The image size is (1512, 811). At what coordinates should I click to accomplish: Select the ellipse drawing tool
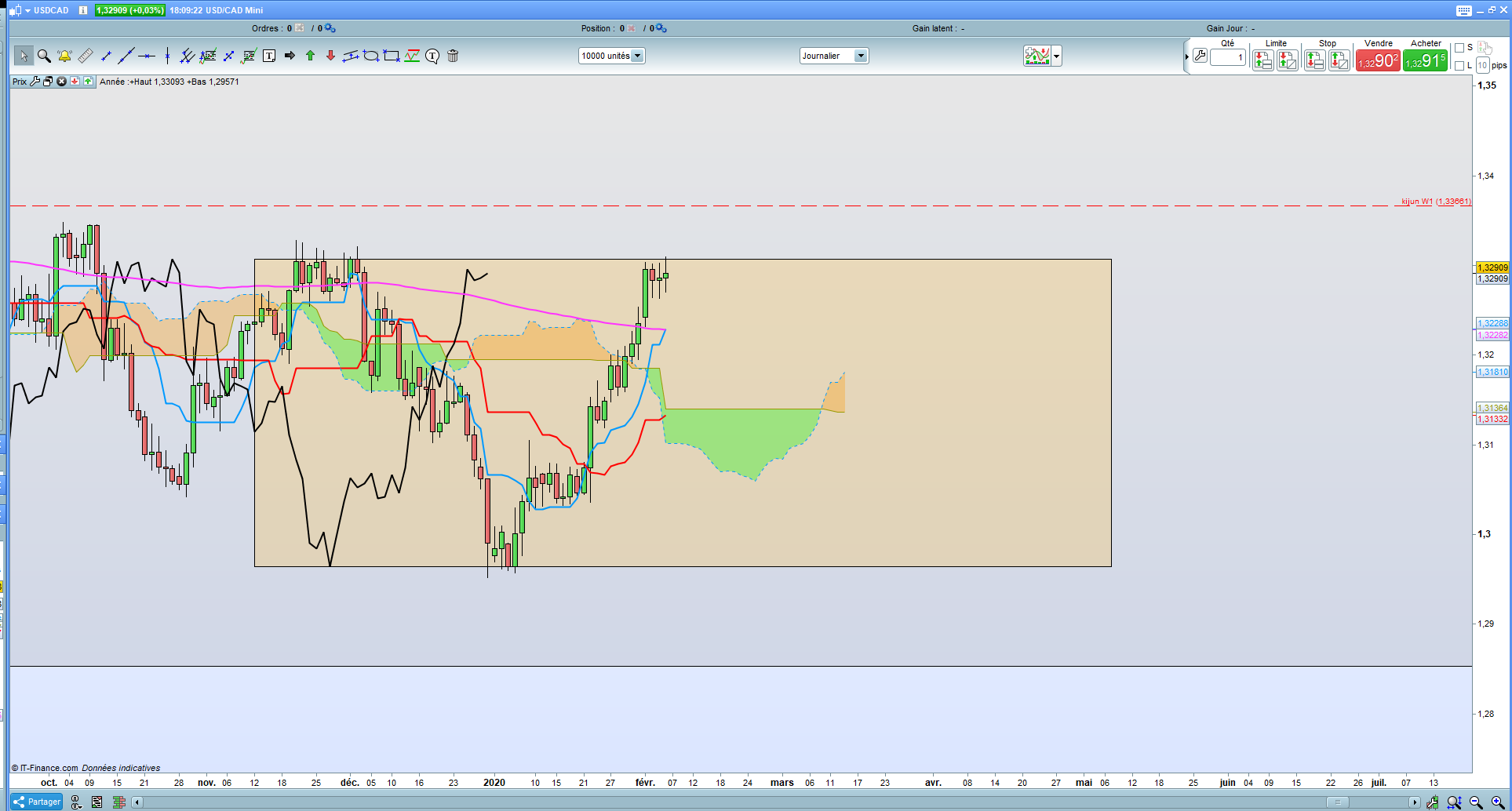coord(371,56)
